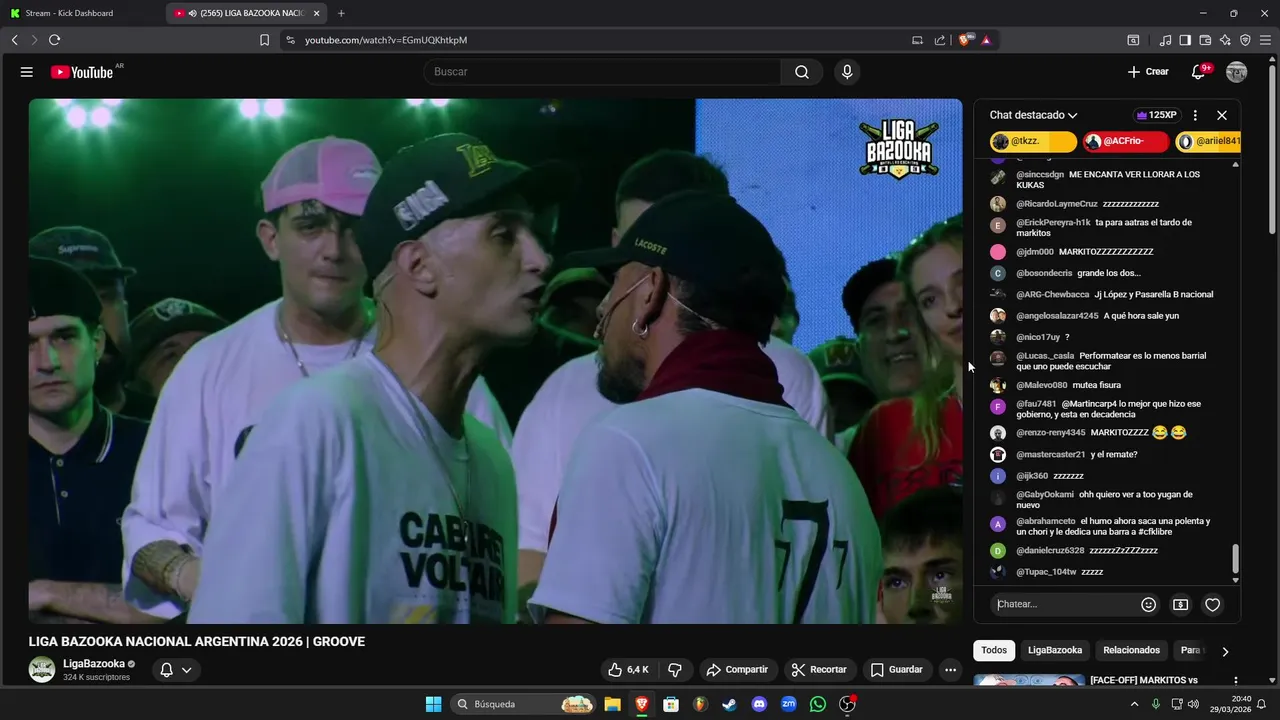The image size is (1280, 720).
Task: Bookmark this page in address bar
Action: click(264, 40)
